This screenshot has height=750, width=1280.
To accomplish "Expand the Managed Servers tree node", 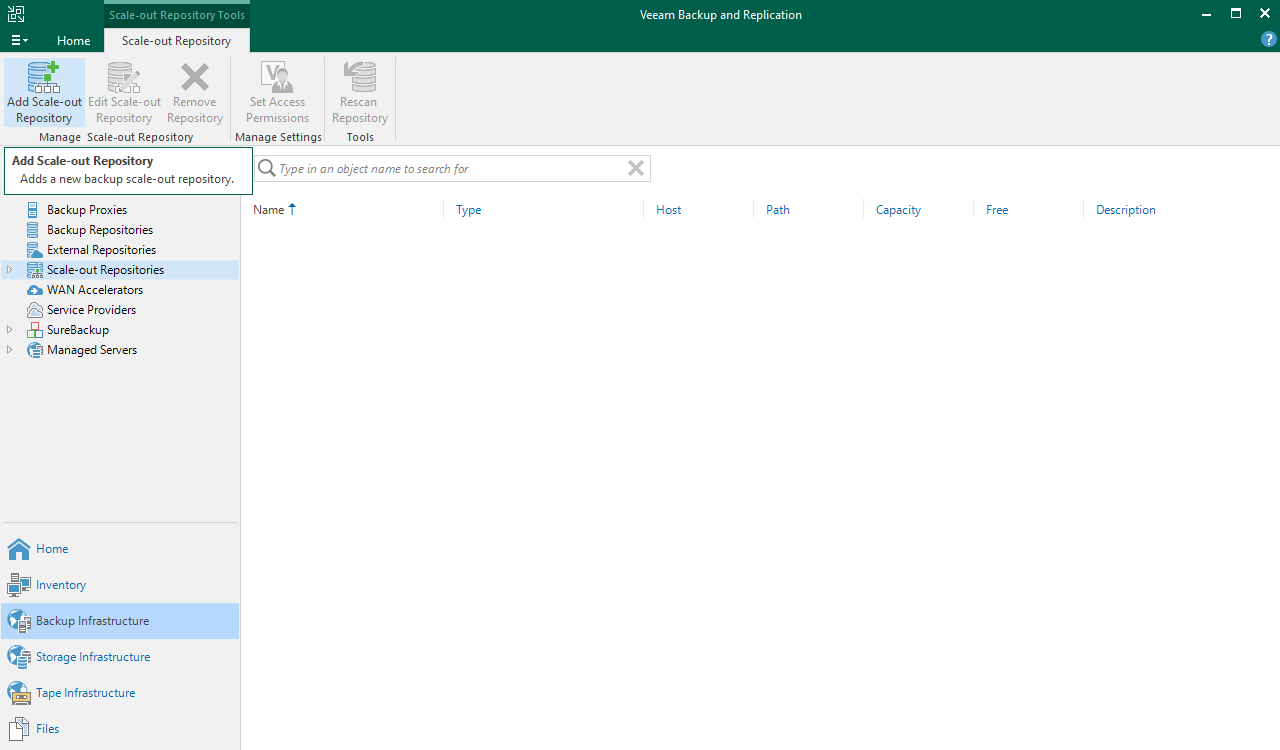I will coord(10,350).
